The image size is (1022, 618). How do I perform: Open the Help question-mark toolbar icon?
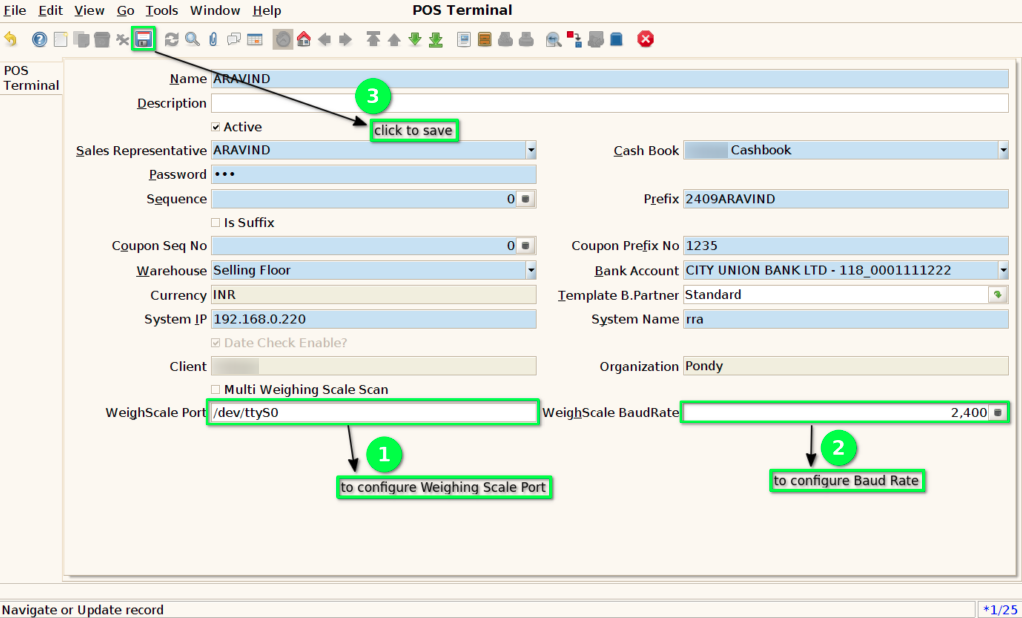(x=40, y=39)
